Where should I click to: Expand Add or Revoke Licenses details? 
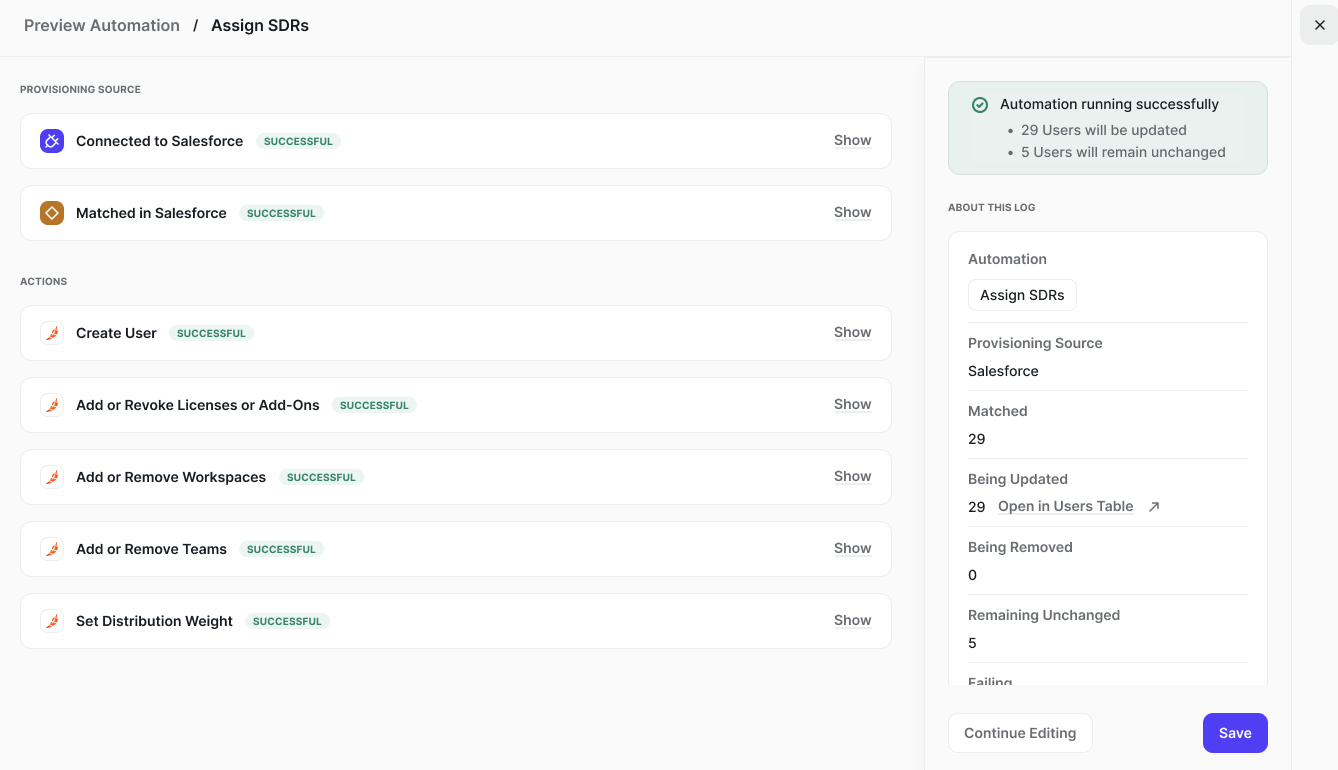tap(852, 405)
